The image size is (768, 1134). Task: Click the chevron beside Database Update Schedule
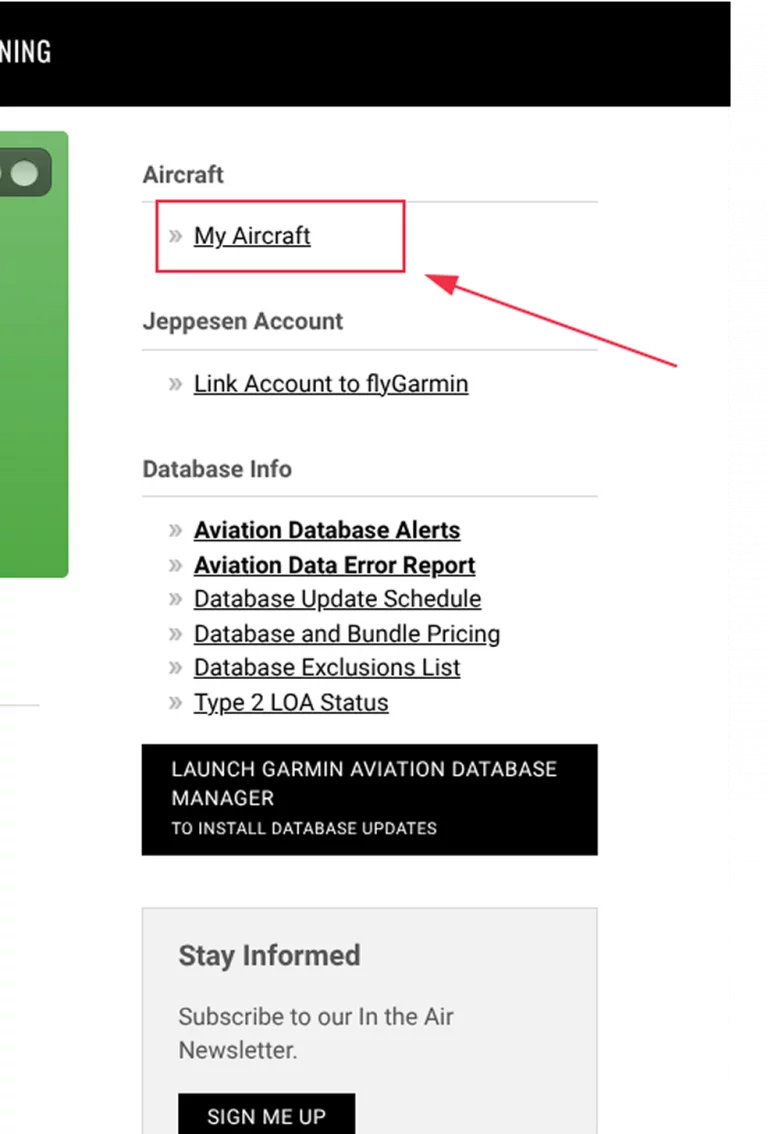pos(175,600)
